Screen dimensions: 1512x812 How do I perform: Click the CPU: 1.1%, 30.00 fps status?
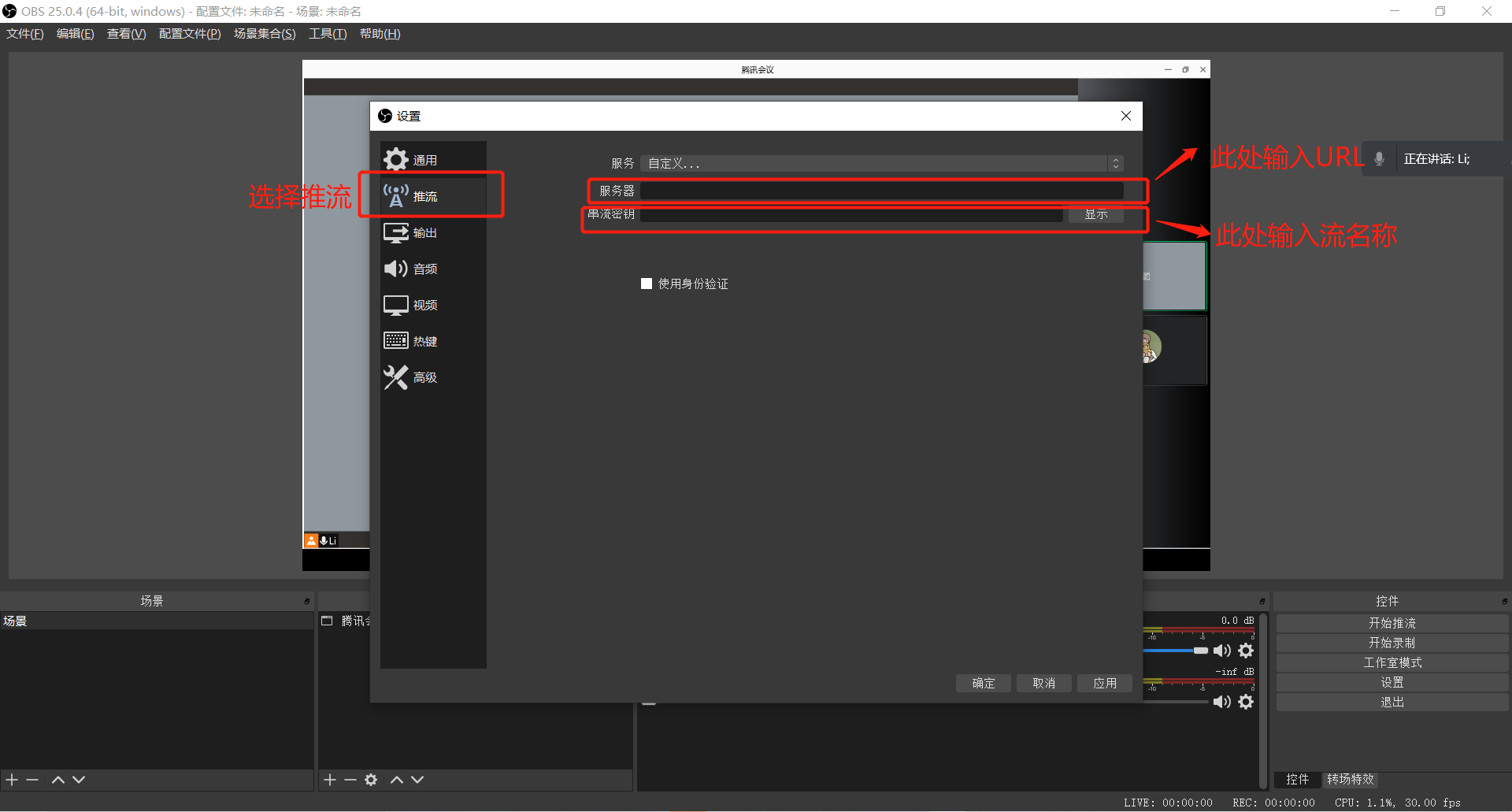pyautogui.click(x=1398, y=803)
